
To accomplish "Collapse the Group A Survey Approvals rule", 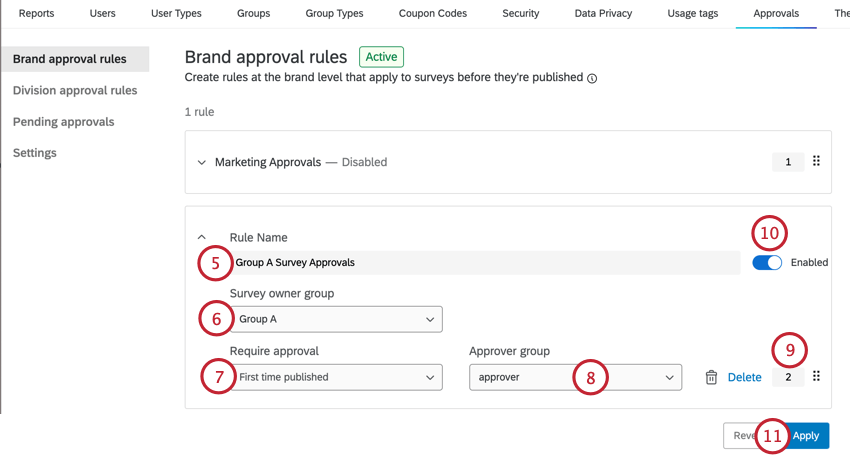I will [201, 238].
